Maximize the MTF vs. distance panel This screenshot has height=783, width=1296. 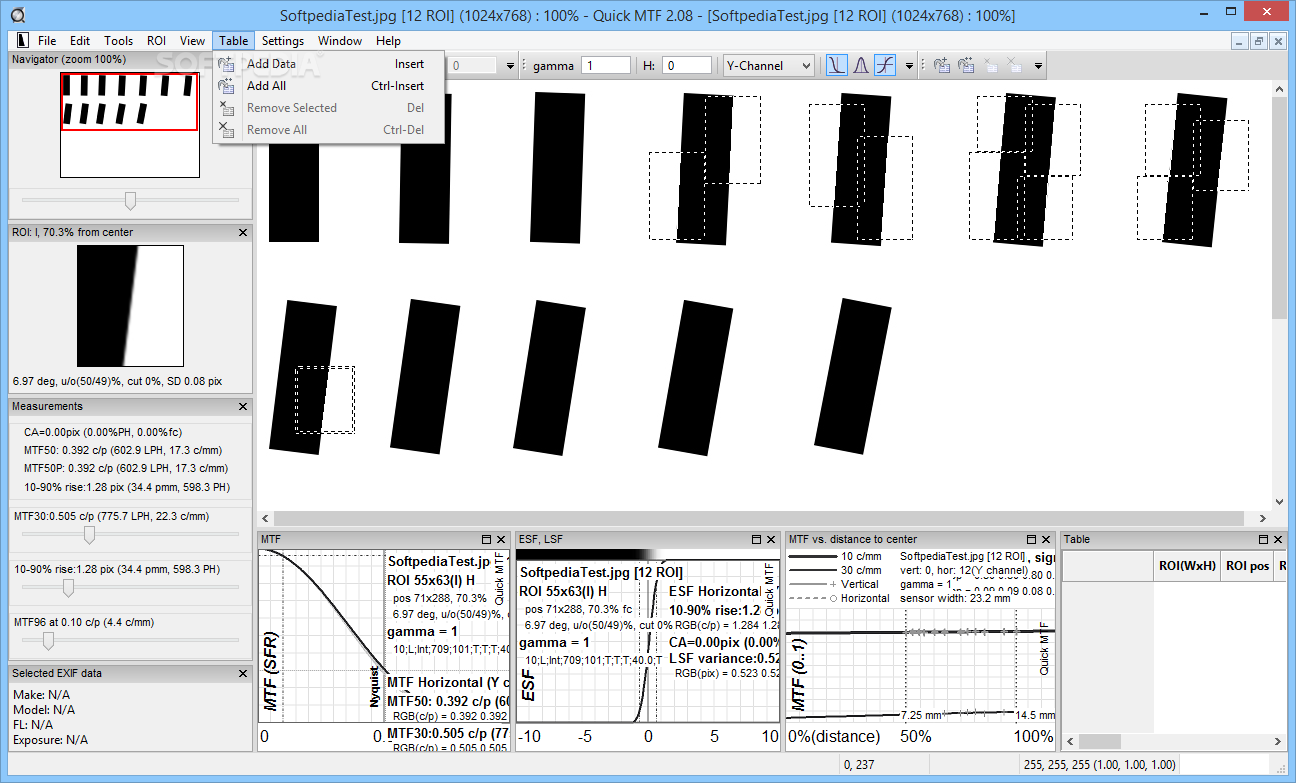1032,539
